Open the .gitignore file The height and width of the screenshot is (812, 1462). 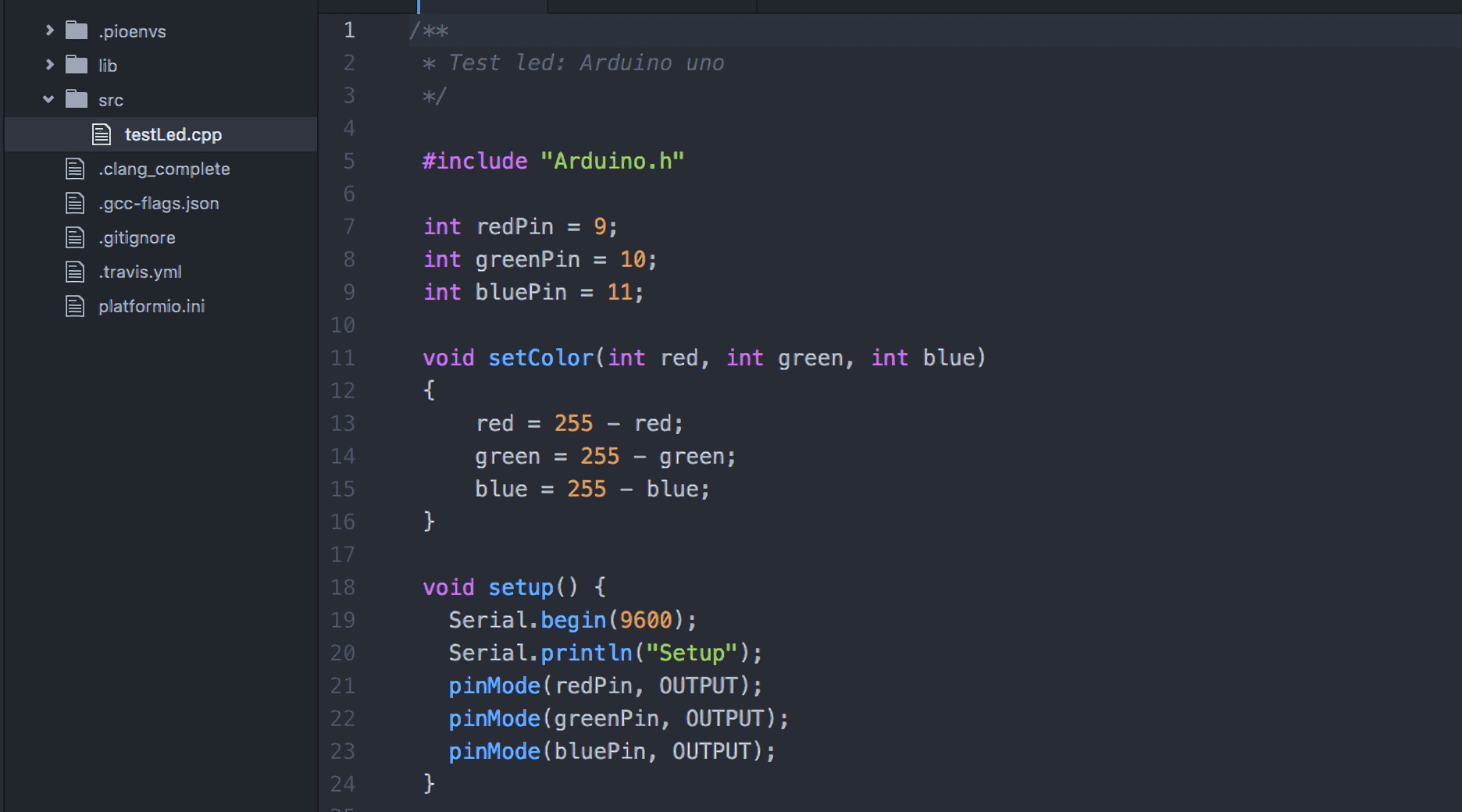[137, 237]
